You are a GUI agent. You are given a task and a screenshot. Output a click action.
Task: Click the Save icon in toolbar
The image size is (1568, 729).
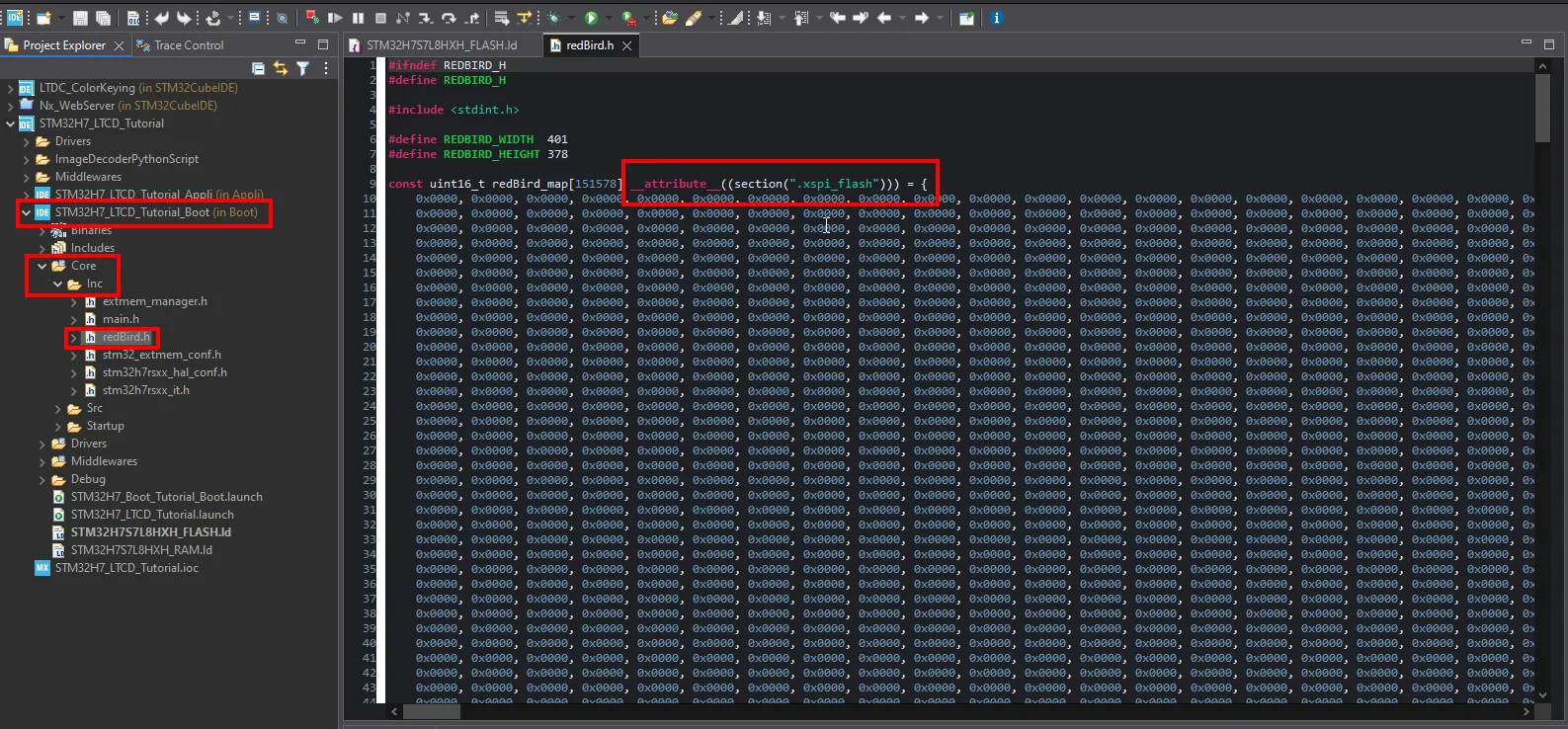tap(81, 18)
